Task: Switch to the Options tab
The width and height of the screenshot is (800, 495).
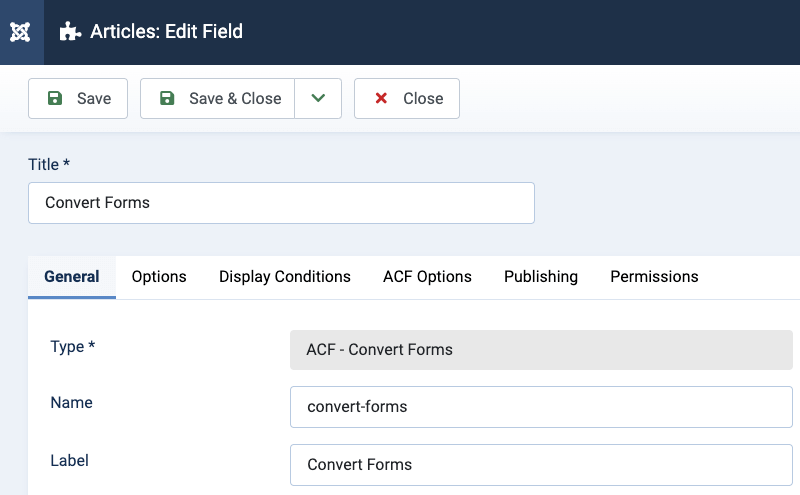Action: pyautogui.click(x=159, y=277)
